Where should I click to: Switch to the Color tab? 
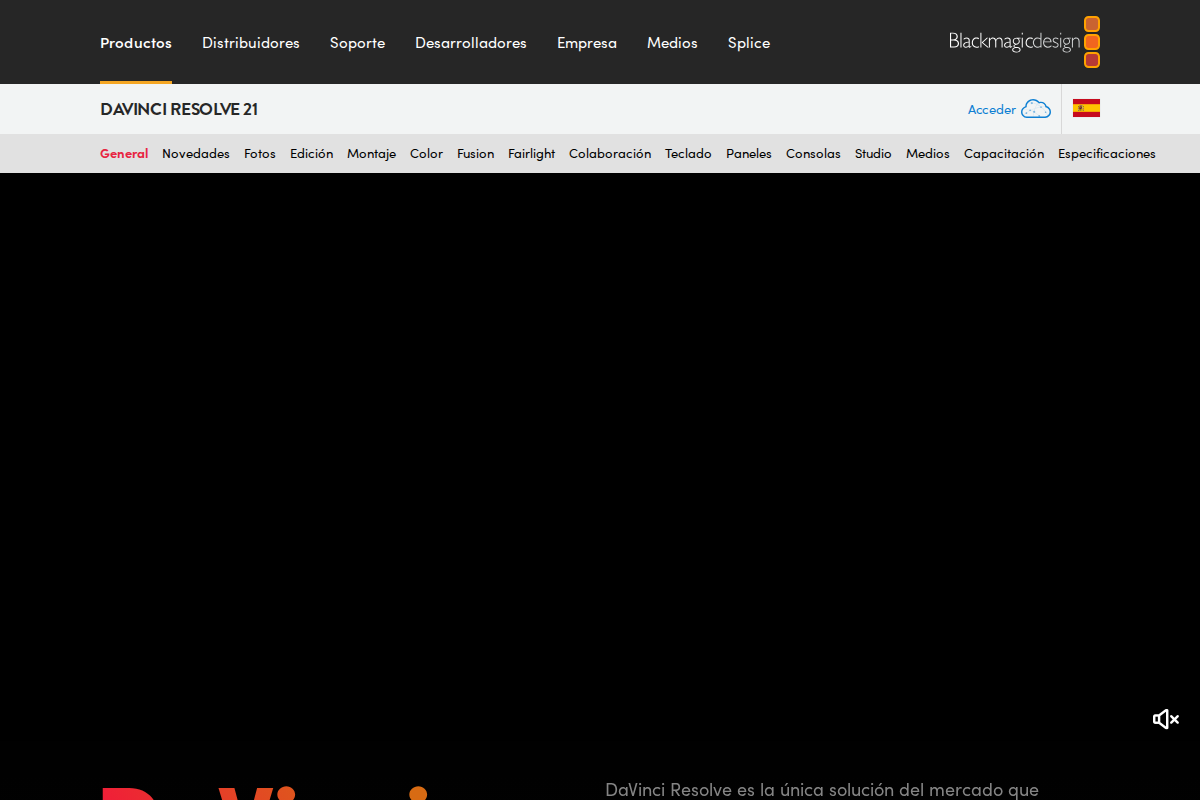[426, 154]
